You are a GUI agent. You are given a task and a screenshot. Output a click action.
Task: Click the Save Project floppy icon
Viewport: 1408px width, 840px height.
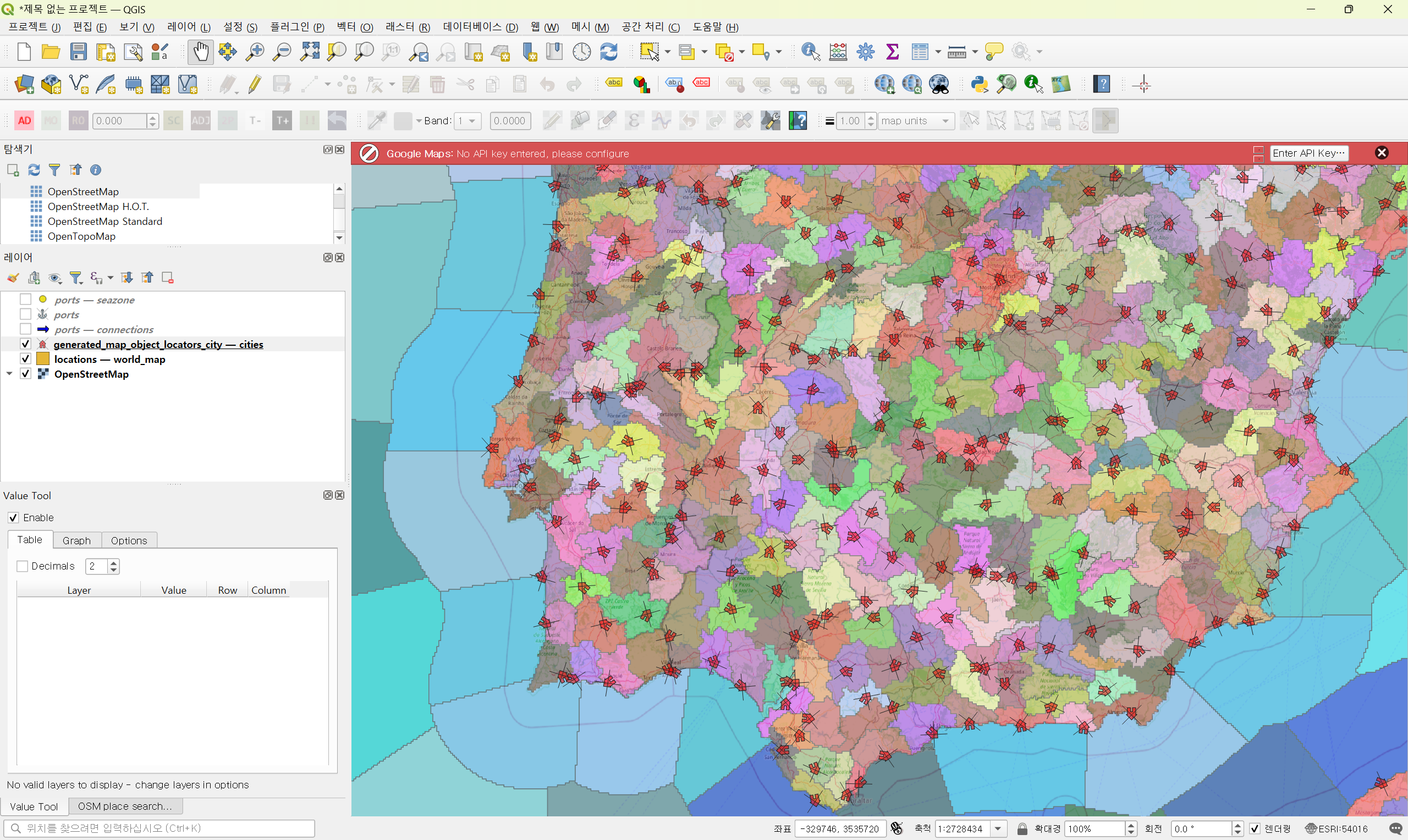click(x=78, y=52)
